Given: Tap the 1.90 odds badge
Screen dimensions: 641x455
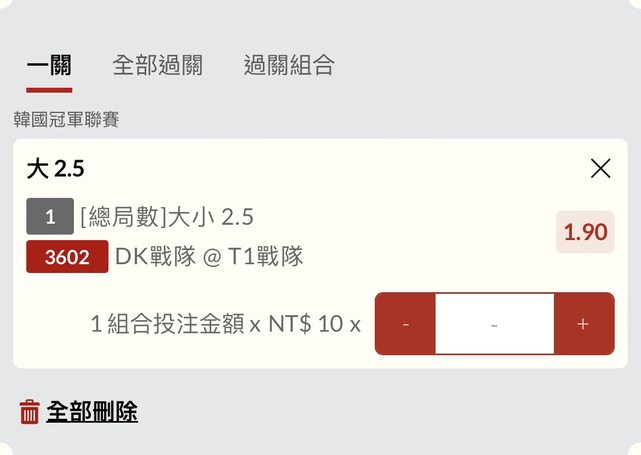Looking at the screenshot, I should [x=585, y=232].
